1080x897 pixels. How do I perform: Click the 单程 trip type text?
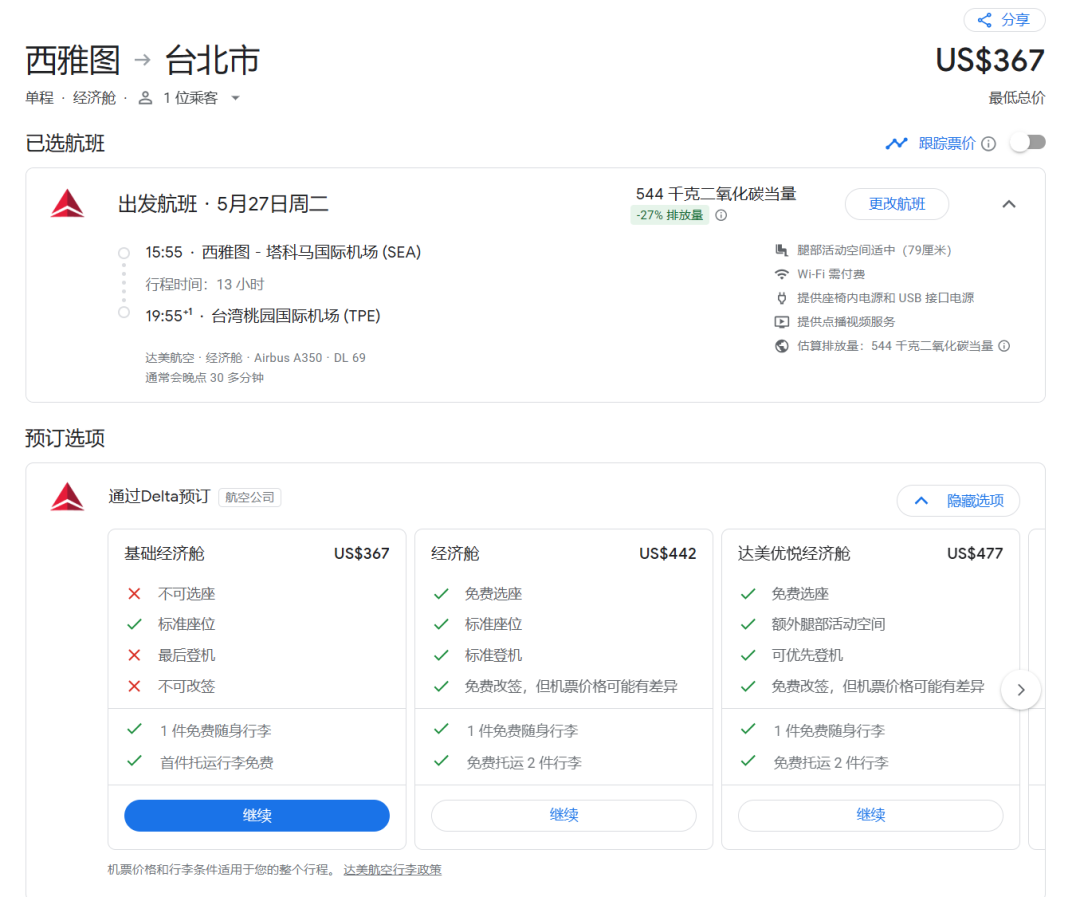(x=39, y=98)
